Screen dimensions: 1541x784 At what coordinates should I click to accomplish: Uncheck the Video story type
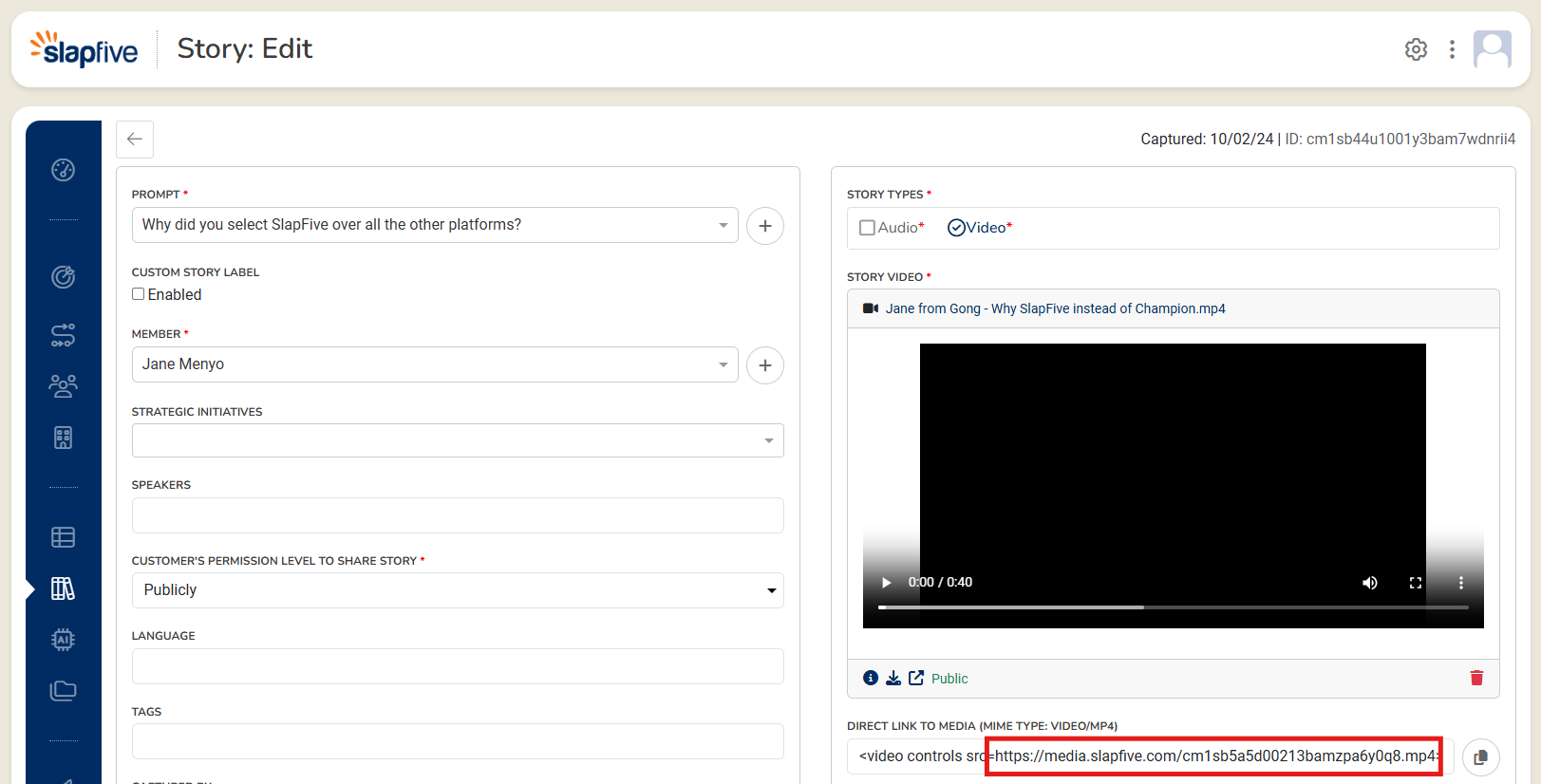coord(957,228)
